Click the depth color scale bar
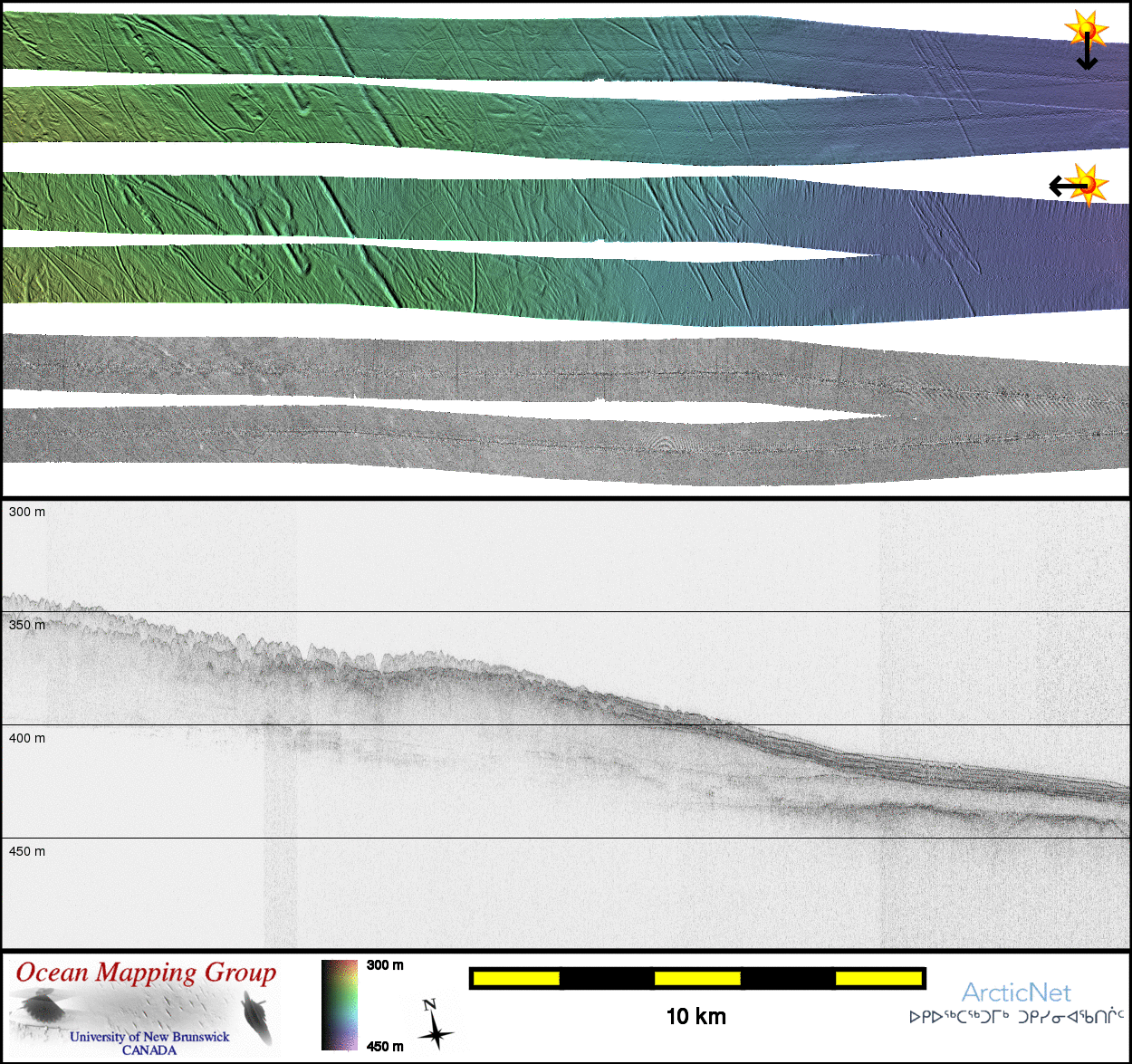 coord(340,1005)
